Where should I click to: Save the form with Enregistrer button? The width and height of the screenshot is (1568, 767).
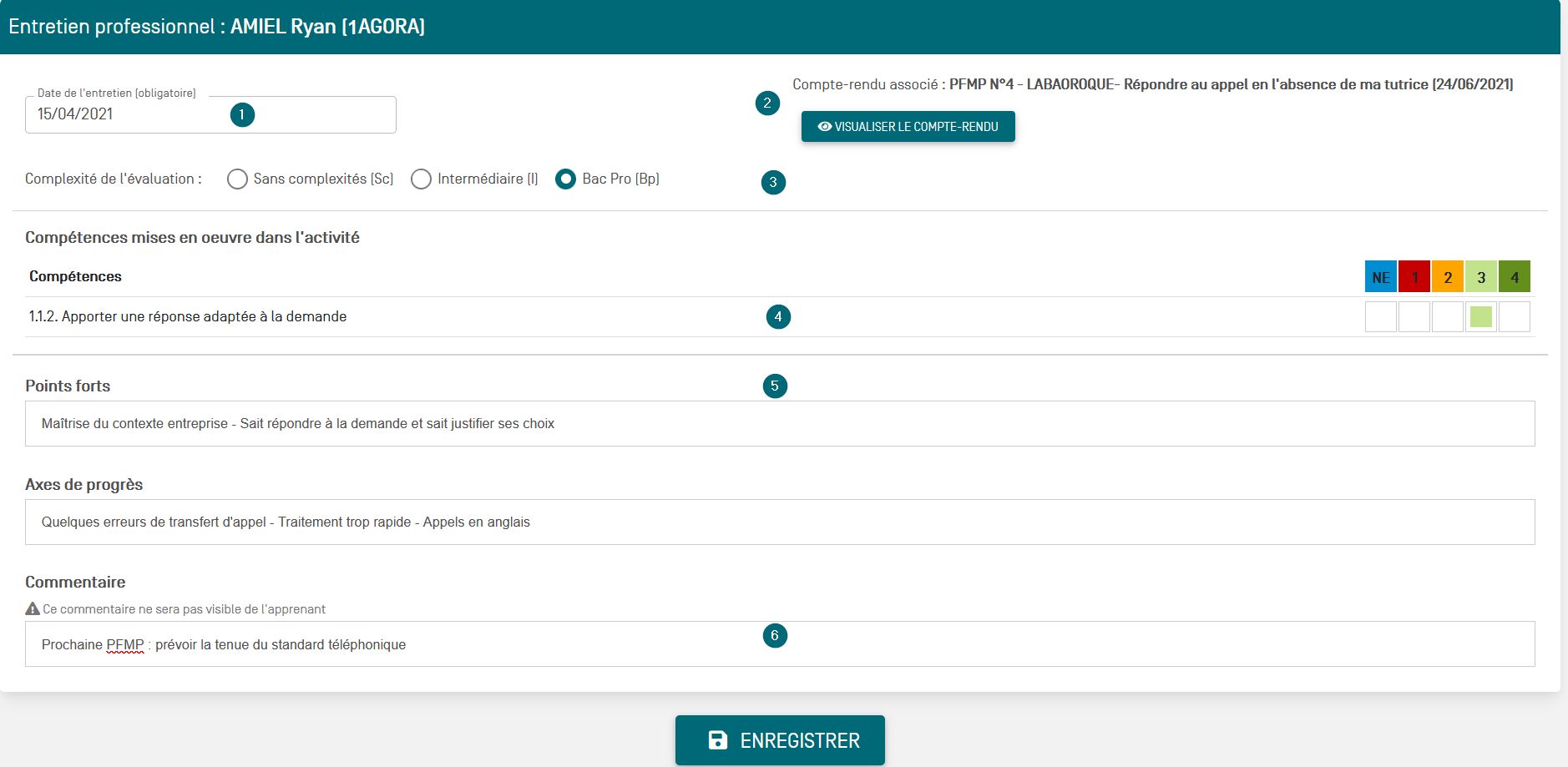point(780,740)
